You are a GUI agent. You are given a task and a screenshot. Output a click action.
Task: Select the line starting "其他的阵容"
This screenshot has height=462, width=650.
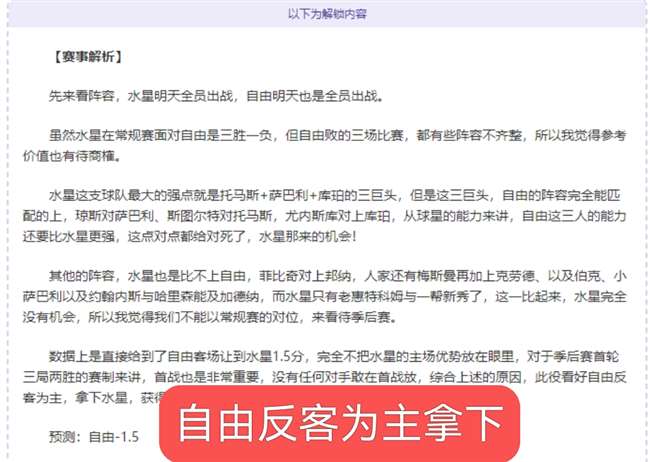337,276
